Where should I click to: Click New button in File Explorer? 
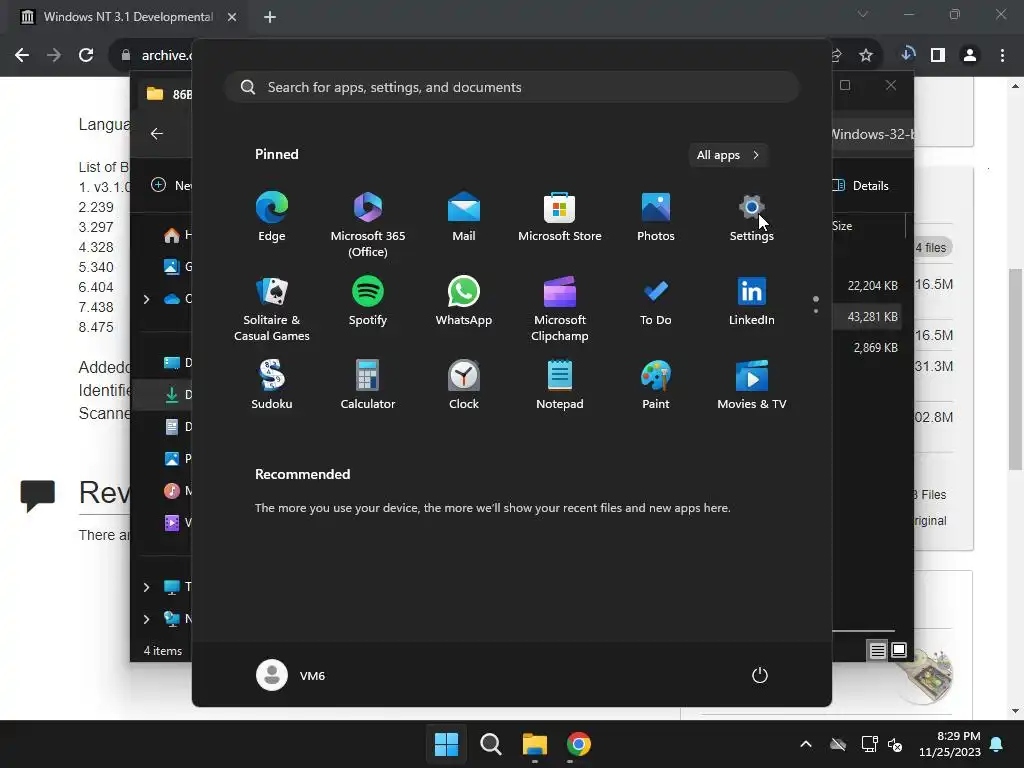pos(171,185)
